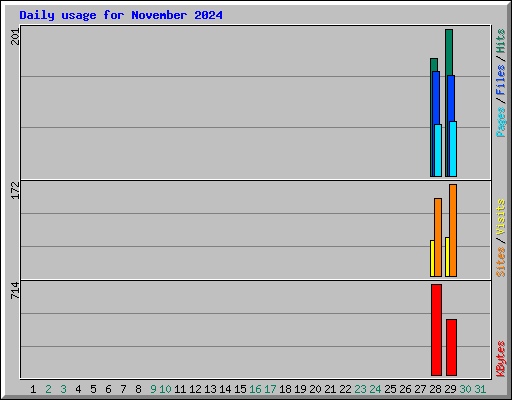
Task: Click the 'Daily usage for November 2024' title
Action: click(x=121, y=15)
